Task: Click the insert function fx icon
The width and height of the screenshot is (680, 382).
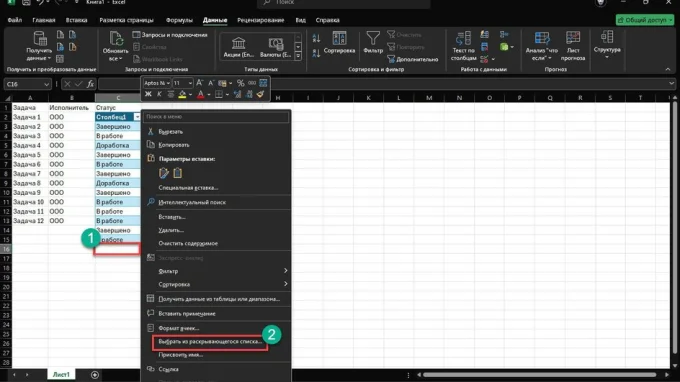Action: [x=90, y=84]
